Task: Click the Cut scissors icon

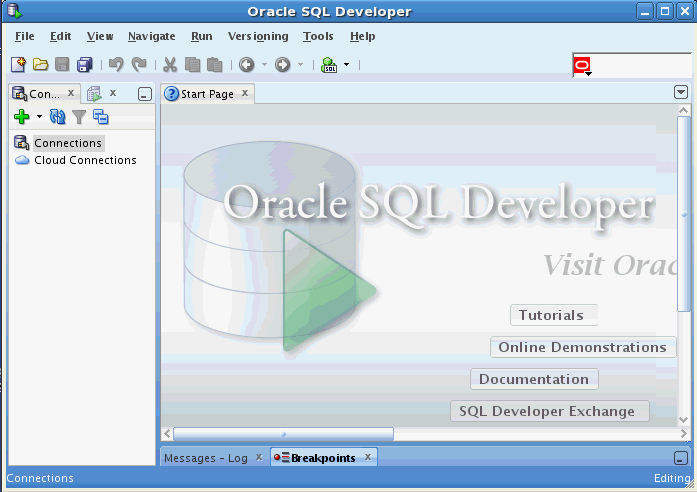Action: (170, 65)
